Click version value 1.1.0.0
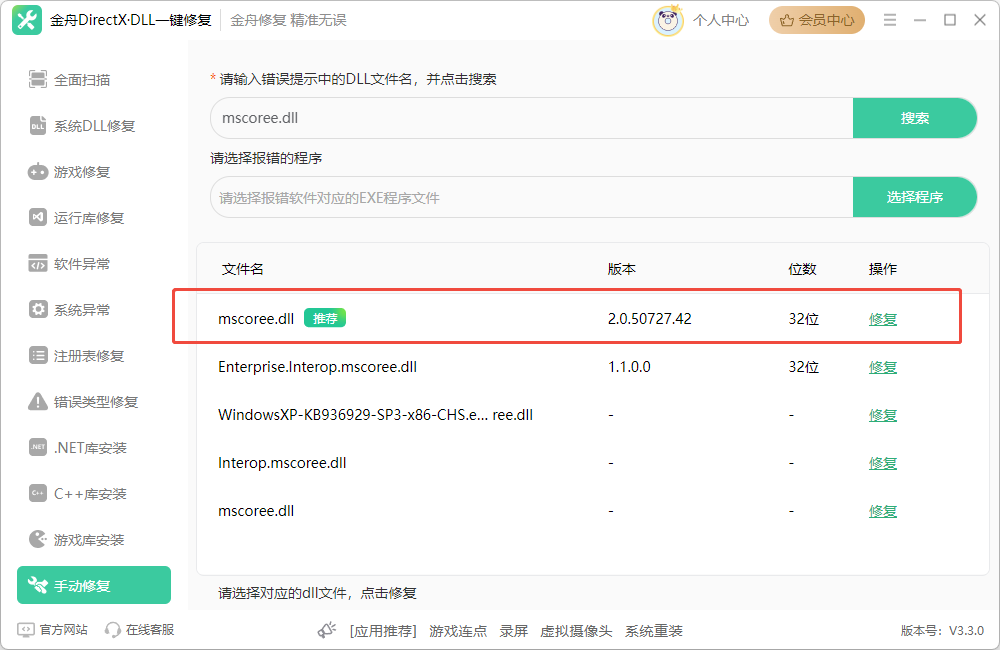The image size is (1000, 650). 629,367
